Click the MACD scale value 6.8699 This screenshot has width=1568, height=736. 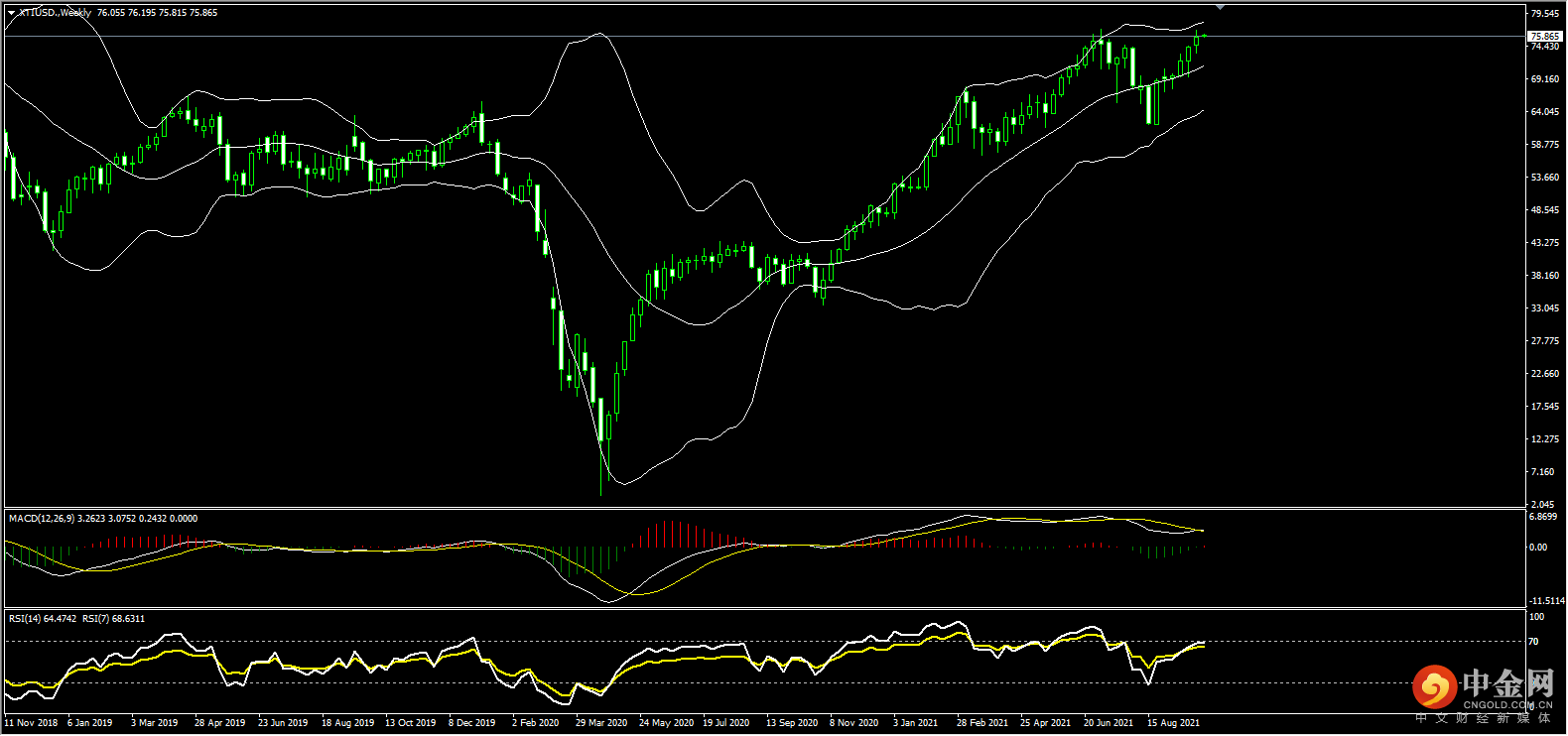1543,517
